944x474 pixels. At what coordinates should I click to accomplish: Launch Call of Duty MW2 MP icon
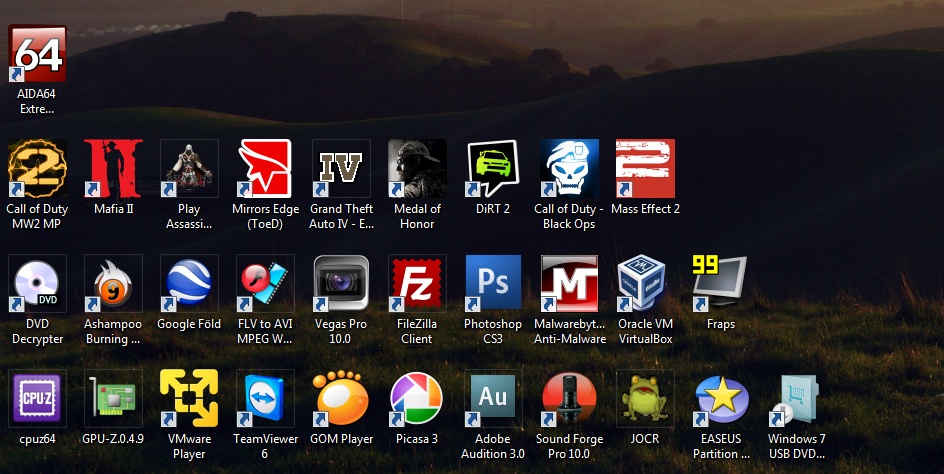click(37, 168)
